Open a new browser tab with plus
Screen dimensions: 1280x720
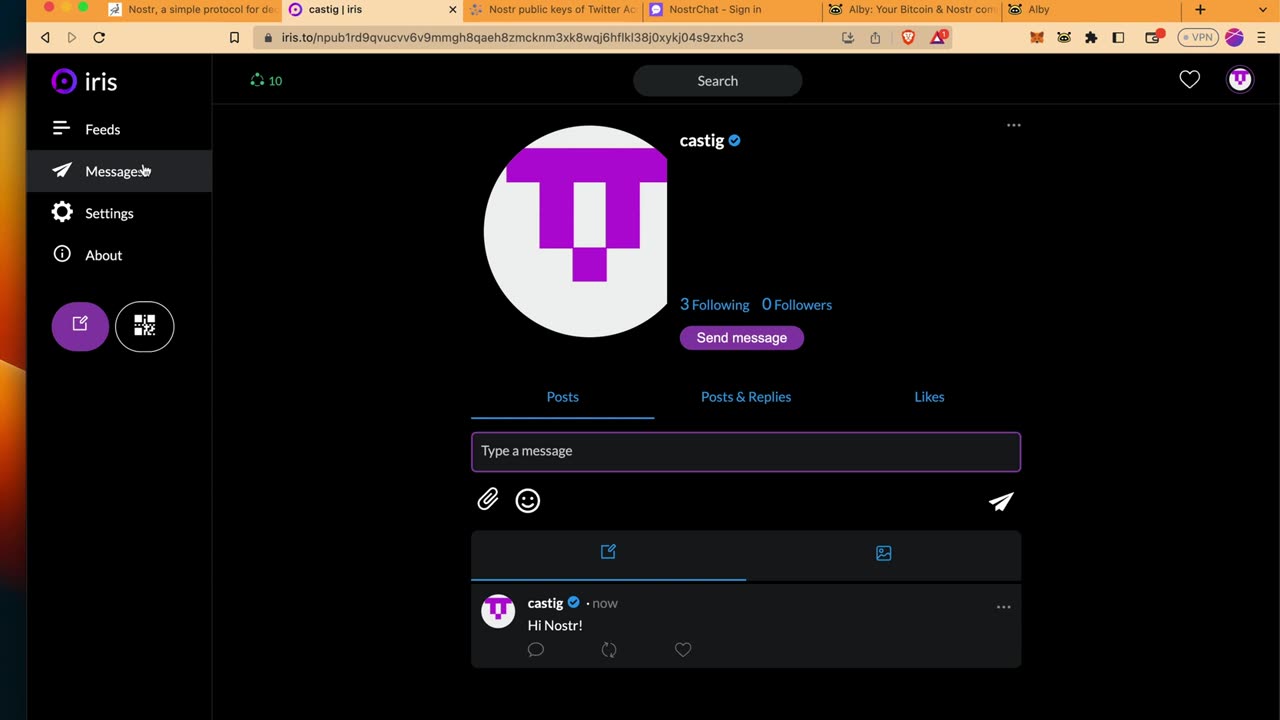(x=1200, y=10)
